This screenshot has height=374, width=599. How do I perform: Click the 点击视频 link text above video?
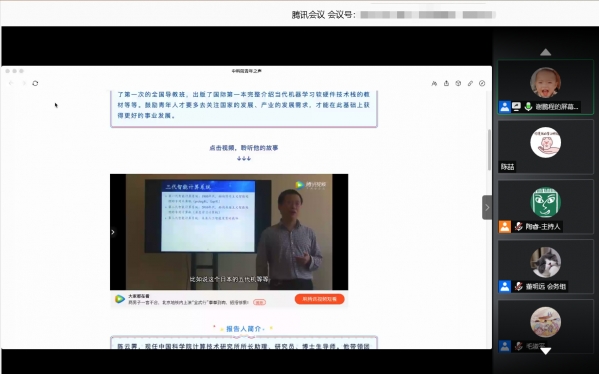click(x=244, y=148)
